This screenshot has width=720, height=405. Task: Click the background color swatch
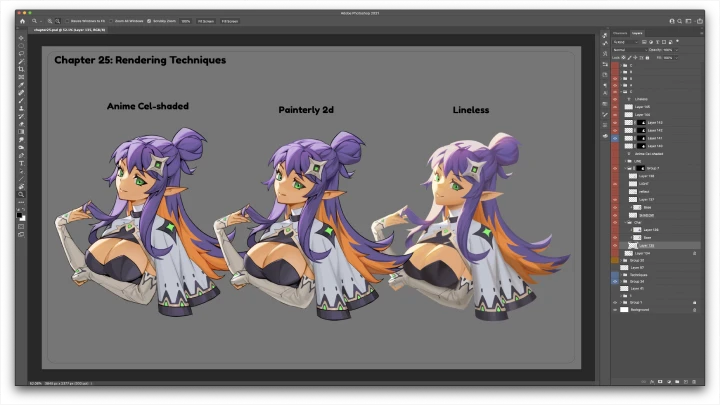click(x=23, y=218)
